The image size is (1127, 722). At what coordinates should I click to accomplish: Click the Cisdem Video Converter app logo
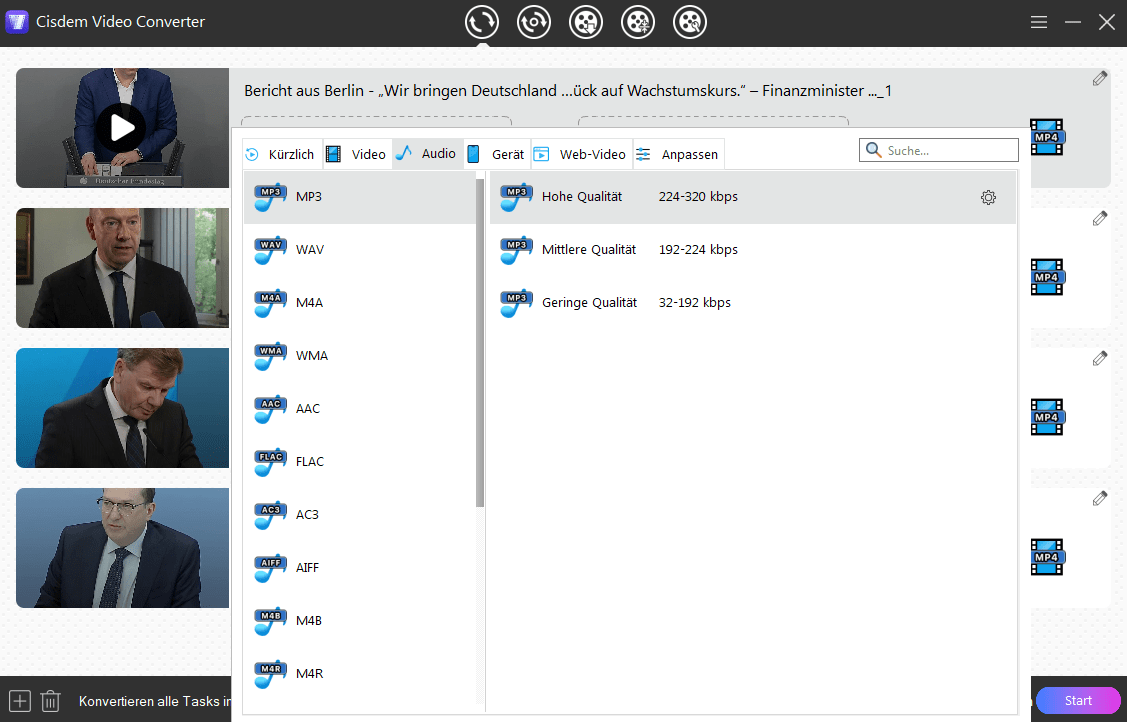point(17,22)
